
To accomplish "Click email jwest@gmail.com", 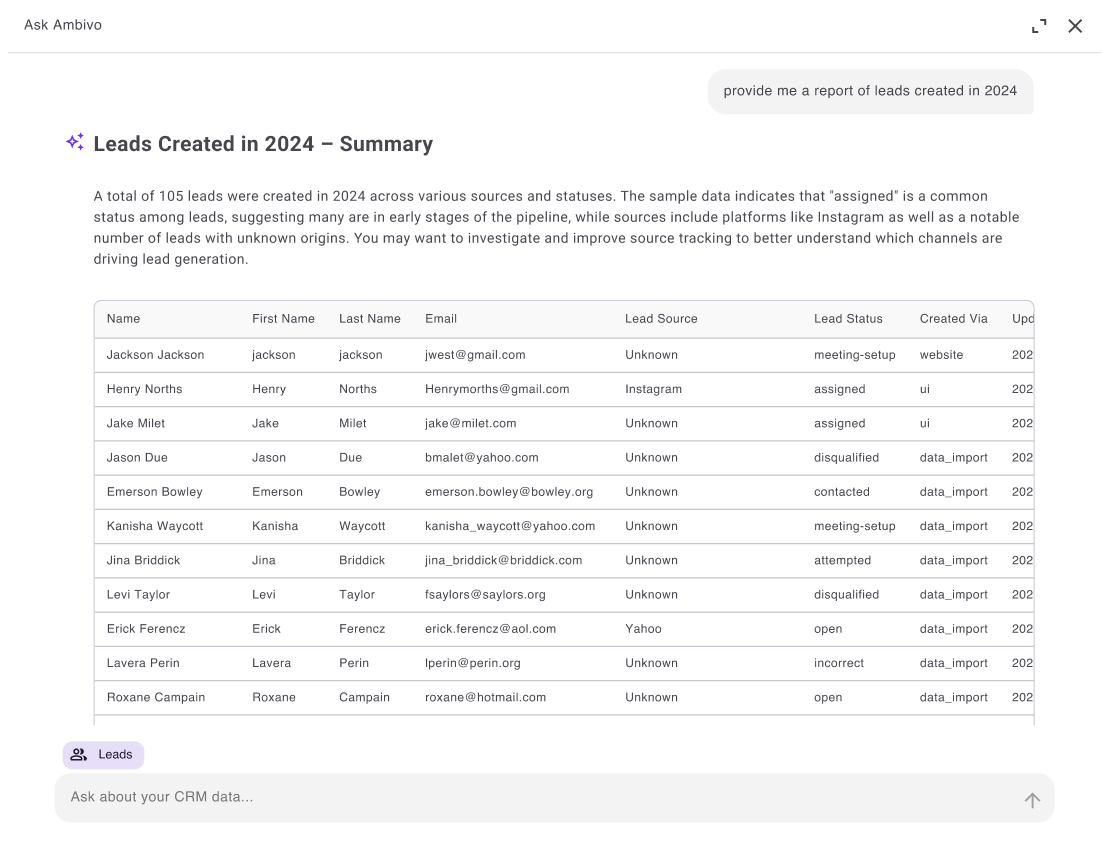I will [475, 355].
